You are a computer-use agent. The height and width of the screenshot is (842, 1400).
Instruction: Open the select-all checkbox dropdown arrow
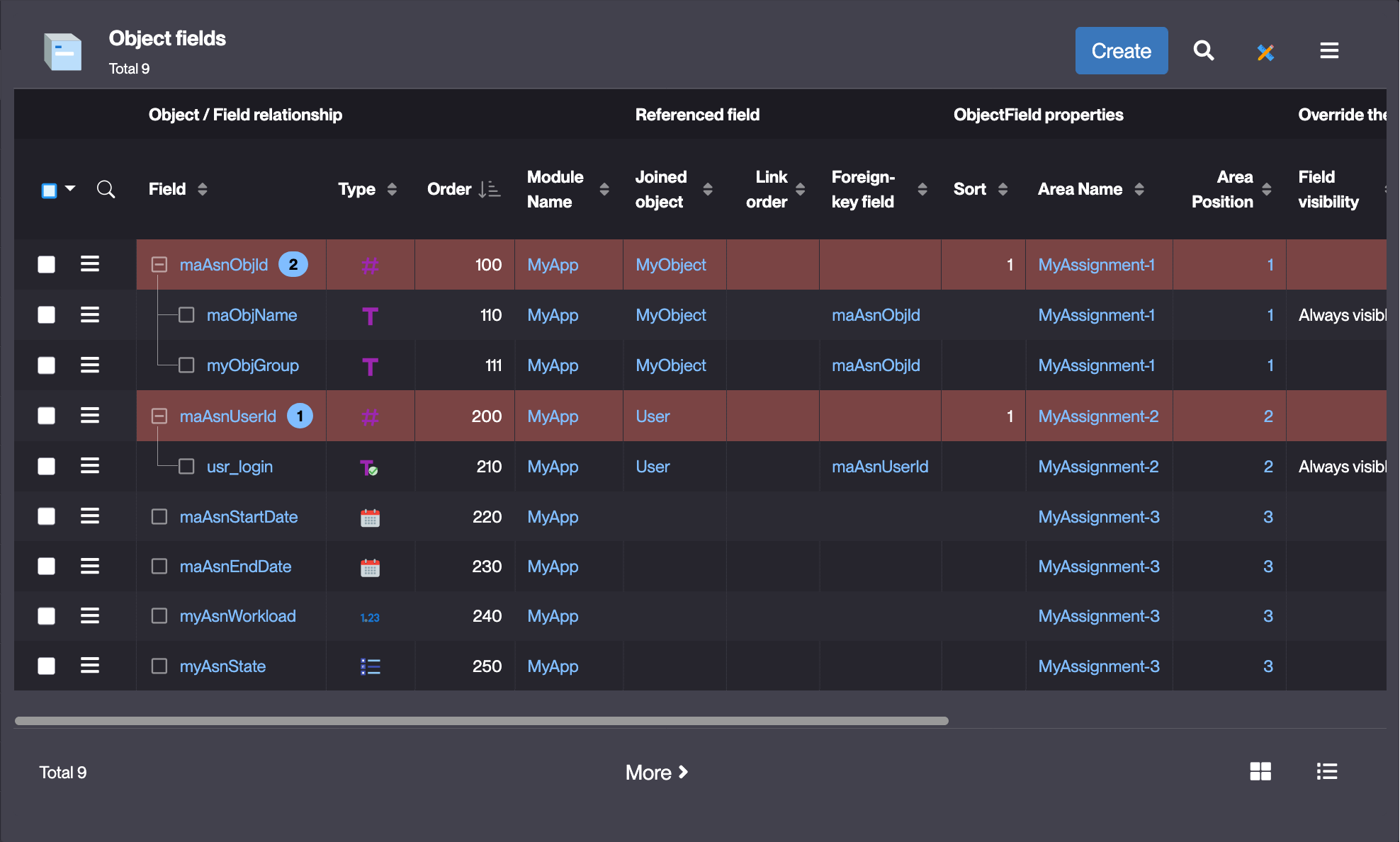pyautogui.click(x=70, y=188)
